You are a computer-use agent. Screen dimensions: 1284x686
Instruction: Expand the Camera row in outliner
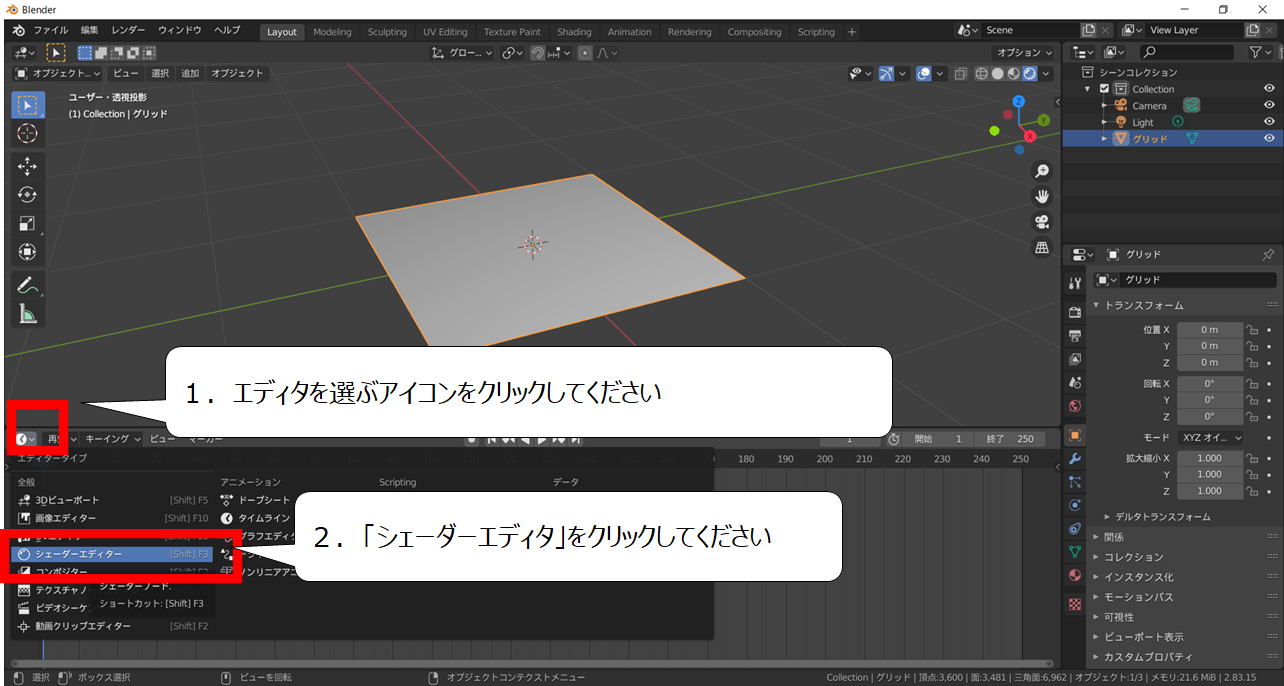pyautogui.click(x=1104, y=105)
